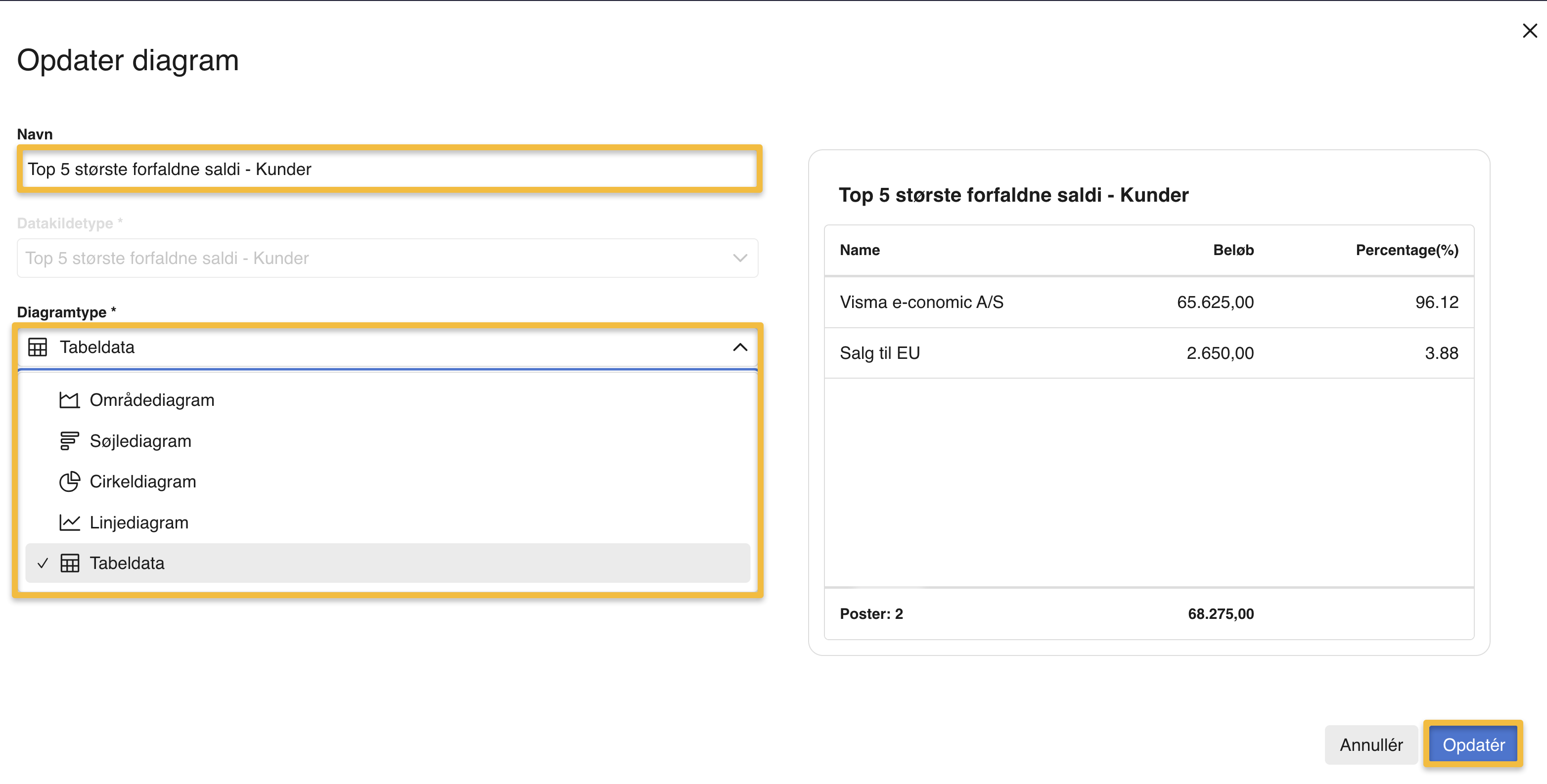The height and width of the screenshot is (784, 1547).
Task: Collapse the Diagramtype dropdown with the up chevron
Action: [740, 347]
